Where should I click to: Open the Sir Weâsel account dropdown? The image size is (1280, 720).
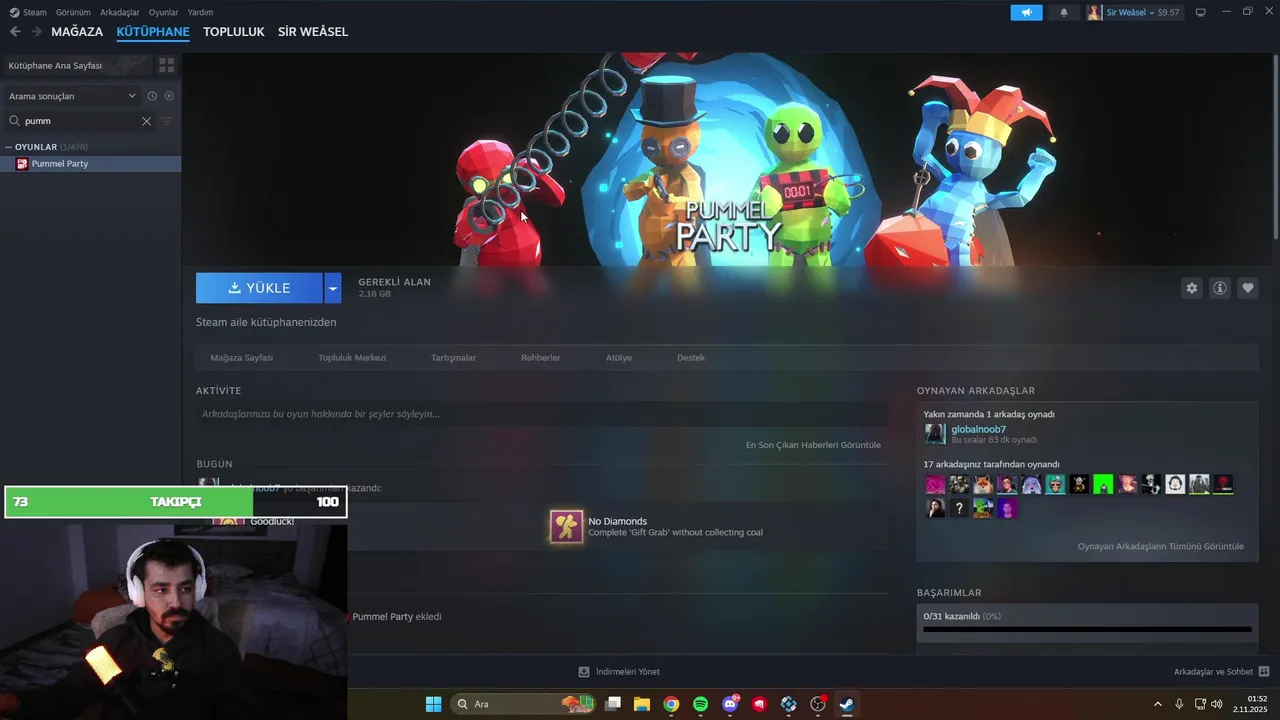coord(1134,12)
